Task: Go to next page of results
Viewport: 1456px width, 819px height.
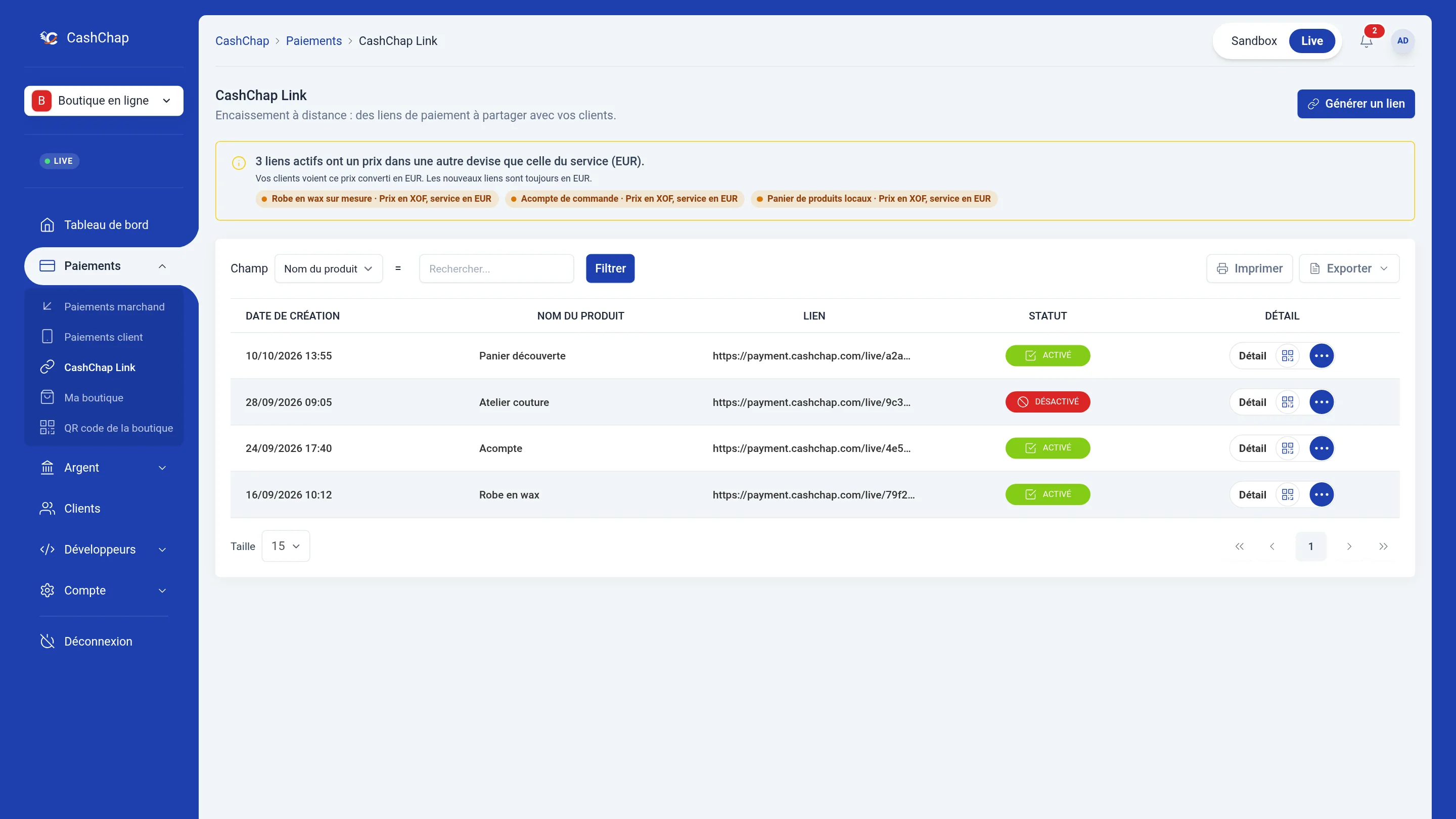Action: [x=1349, y=547]
